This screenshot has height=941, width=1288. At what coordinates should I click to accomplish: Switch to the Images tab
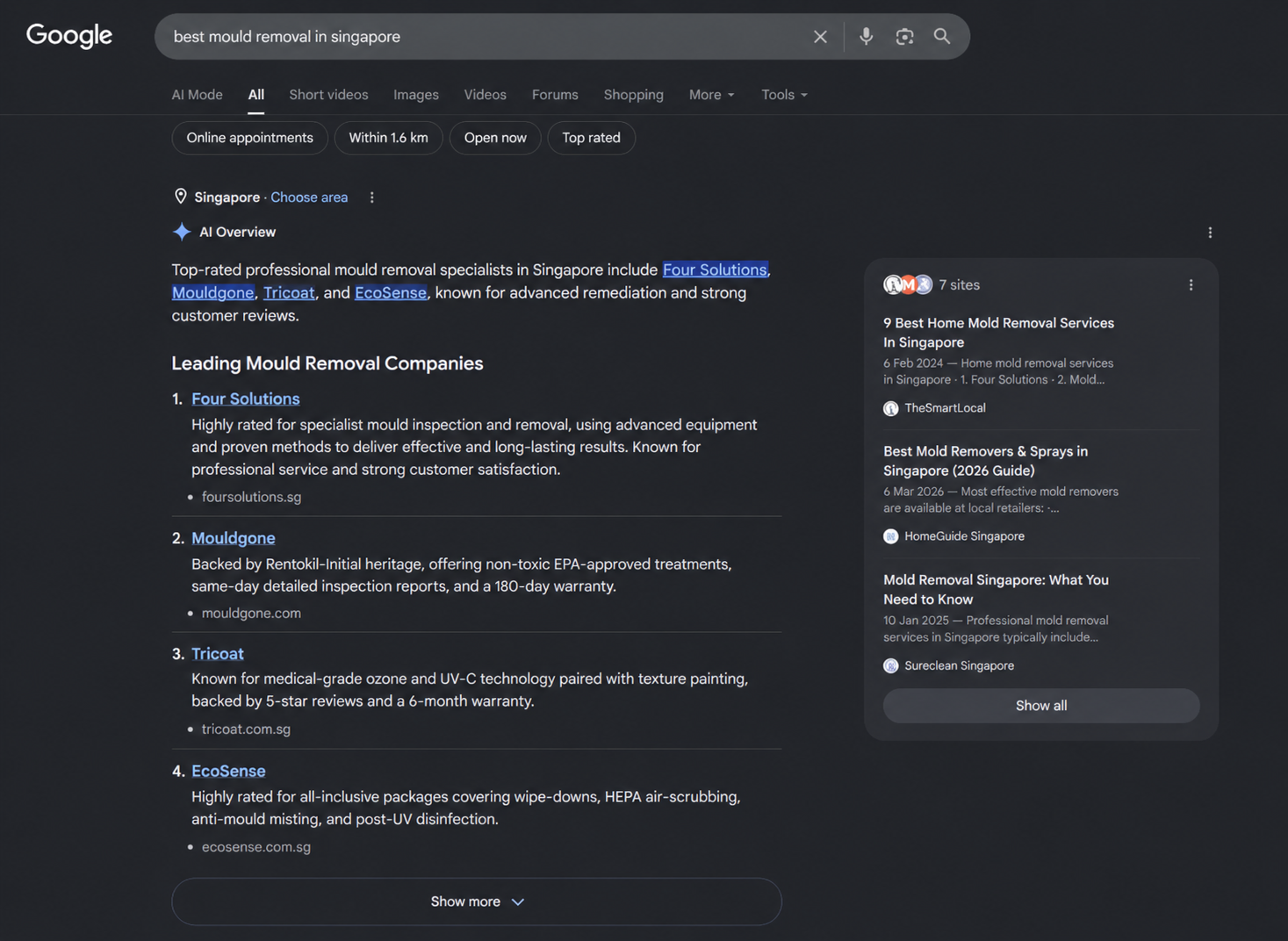point(416,95)
